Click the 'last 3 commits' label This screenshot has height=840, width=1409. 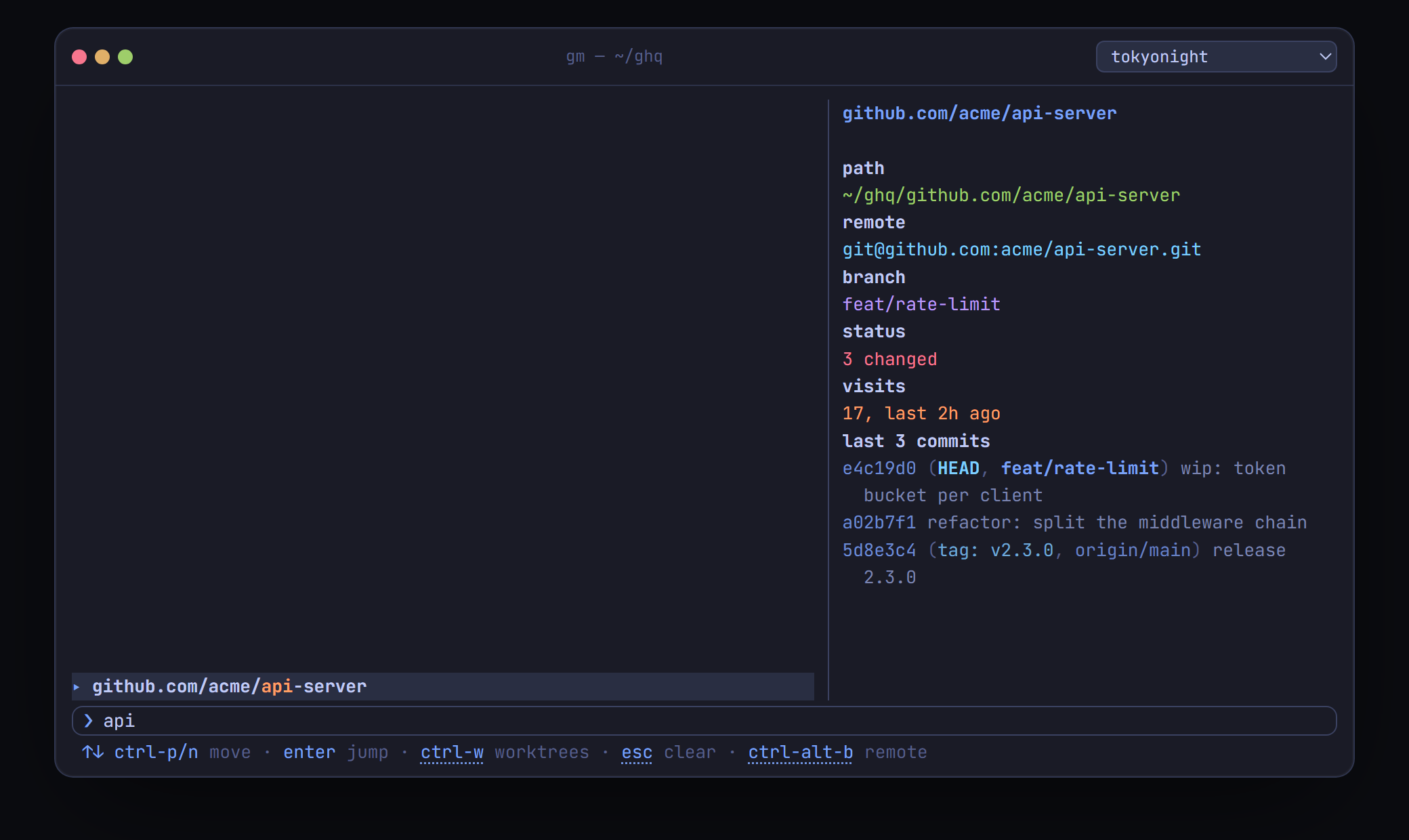coord(916,441)
